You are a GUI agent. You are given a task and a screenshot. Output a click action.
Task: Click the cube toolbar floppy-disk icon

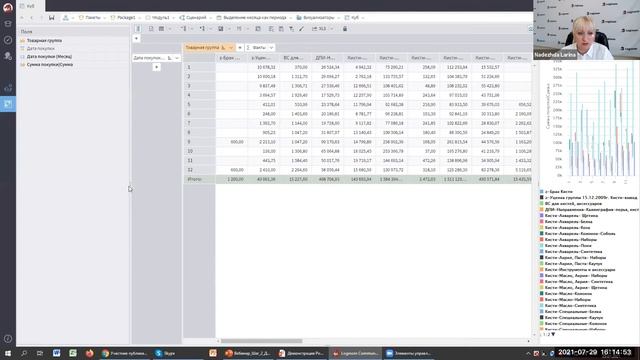pos(221,29)
